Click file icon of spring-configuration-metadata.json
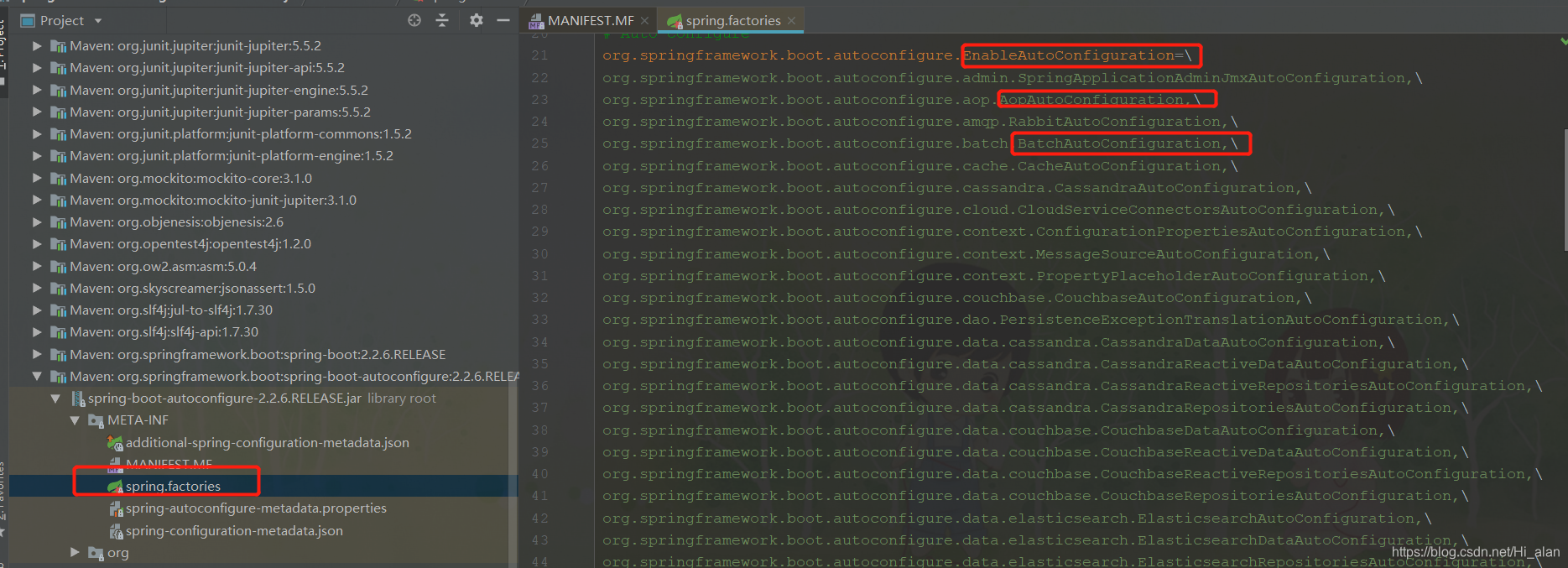 pos(116,530)
